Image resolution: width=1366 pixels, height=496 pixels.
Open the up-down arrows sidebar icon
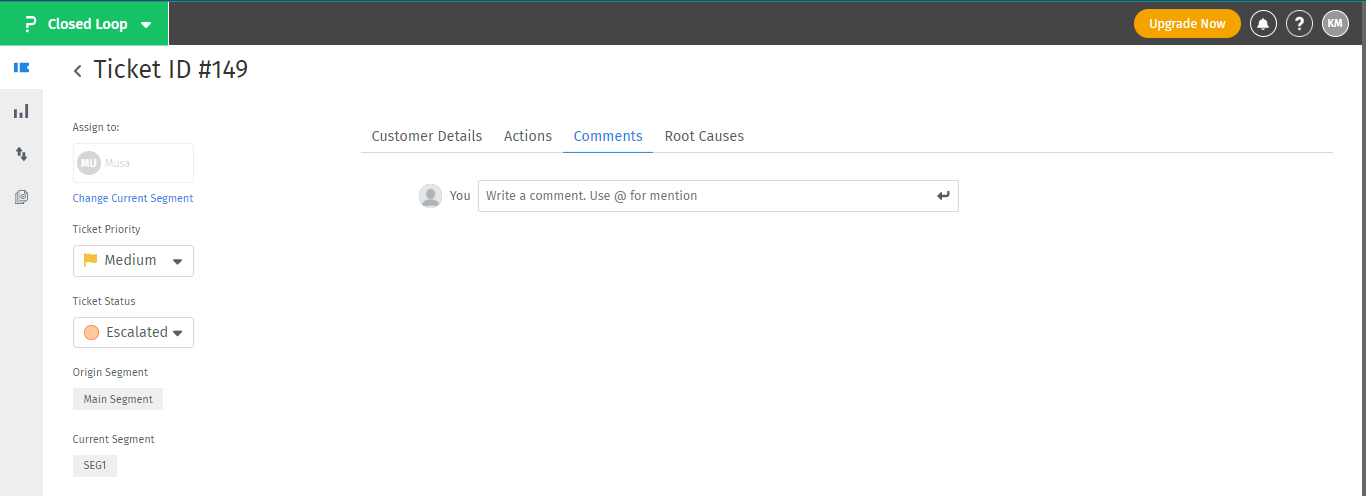click(x=21, y=154)
